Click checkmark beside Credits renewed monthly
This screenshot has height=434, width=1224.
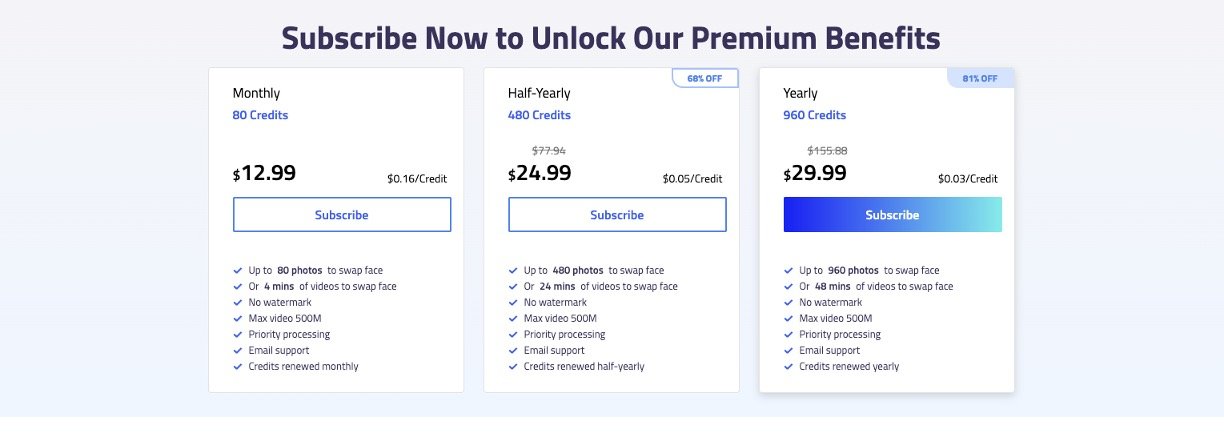(x=237, y=367)
